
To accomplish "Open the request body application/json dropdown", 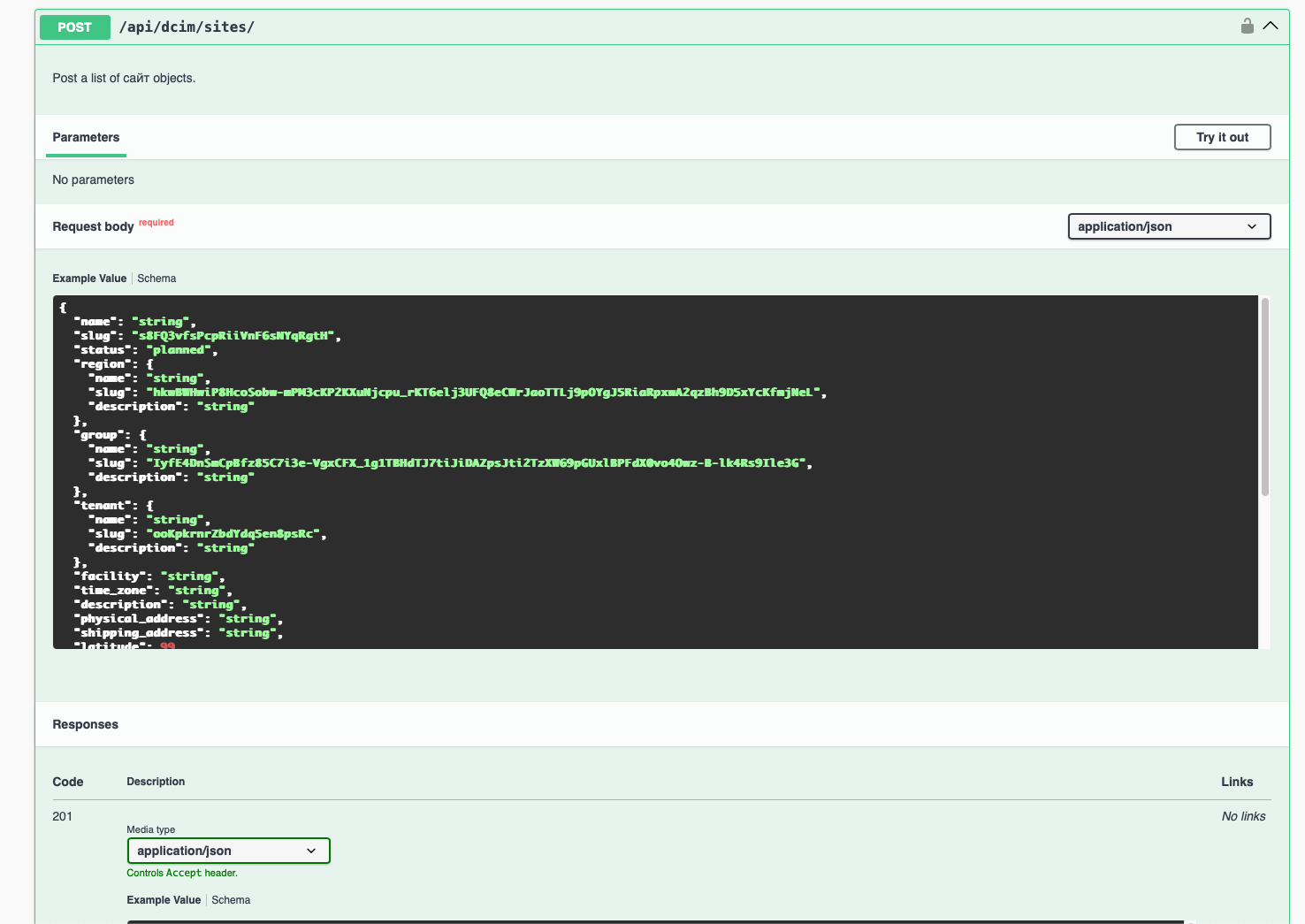I will [x=1169, y=226].
